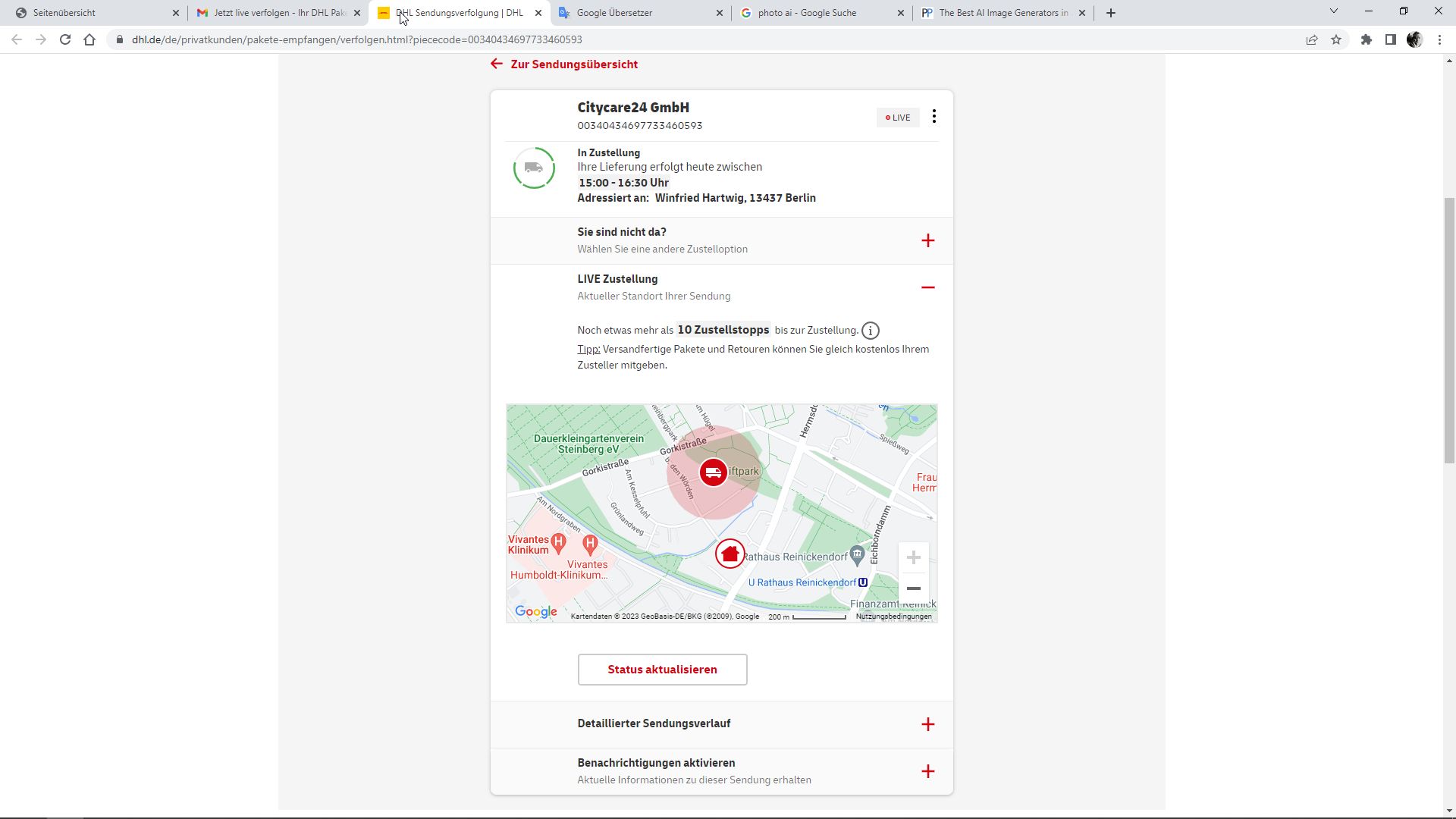Screen dimensions: 1456x819
Task: Close the Gmail DHL email tab
Action: click(357, 13)
